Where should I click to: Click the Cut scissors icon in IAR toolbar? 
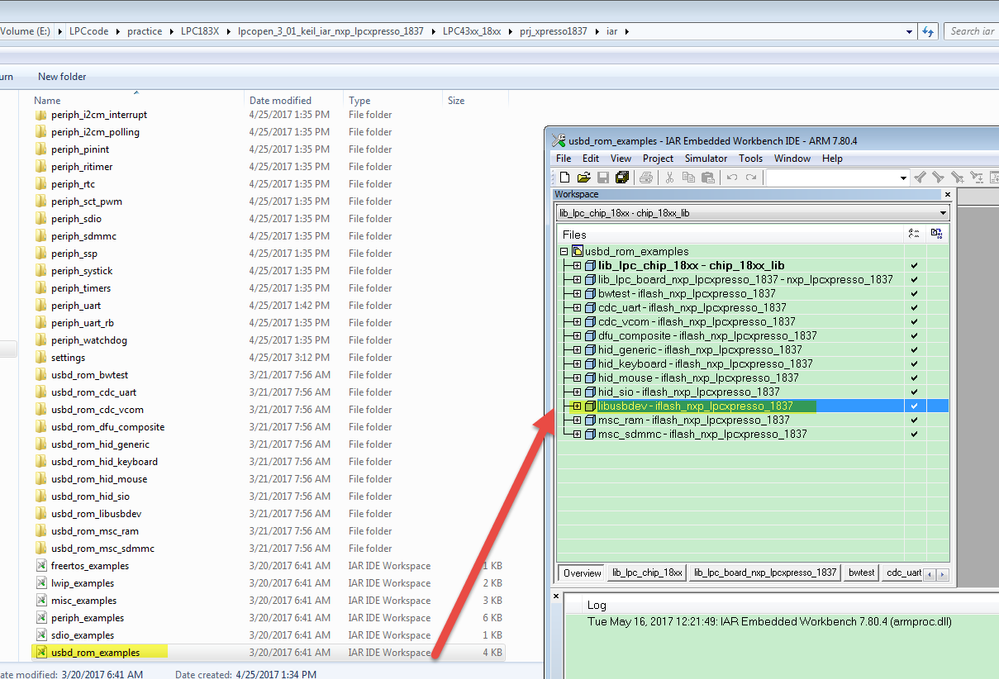(669, 178)
